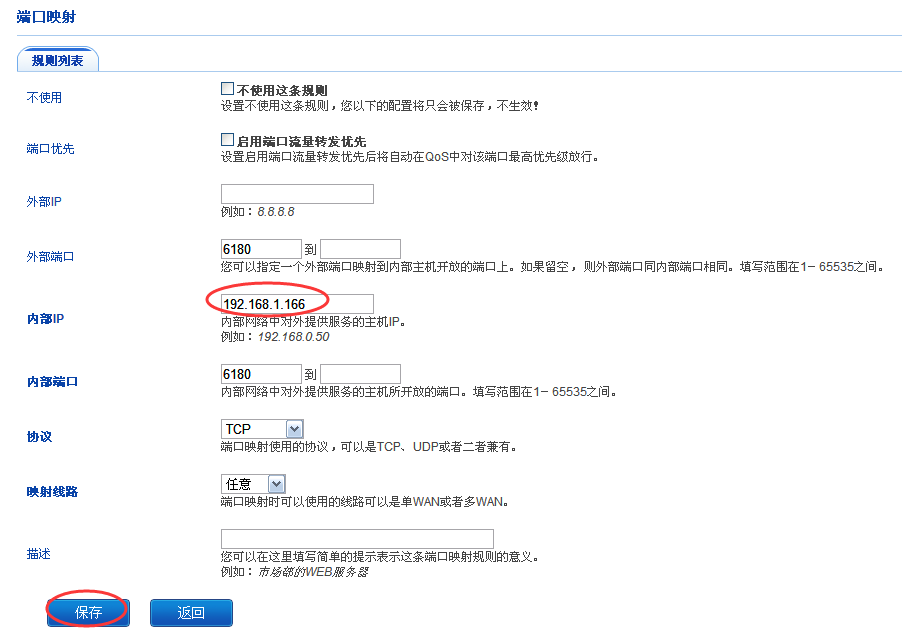Viewport: 902px width, 632px height.
Task: Click the hint about TCP、UDP或者二者兼有
Action: (x=369, y=446)
